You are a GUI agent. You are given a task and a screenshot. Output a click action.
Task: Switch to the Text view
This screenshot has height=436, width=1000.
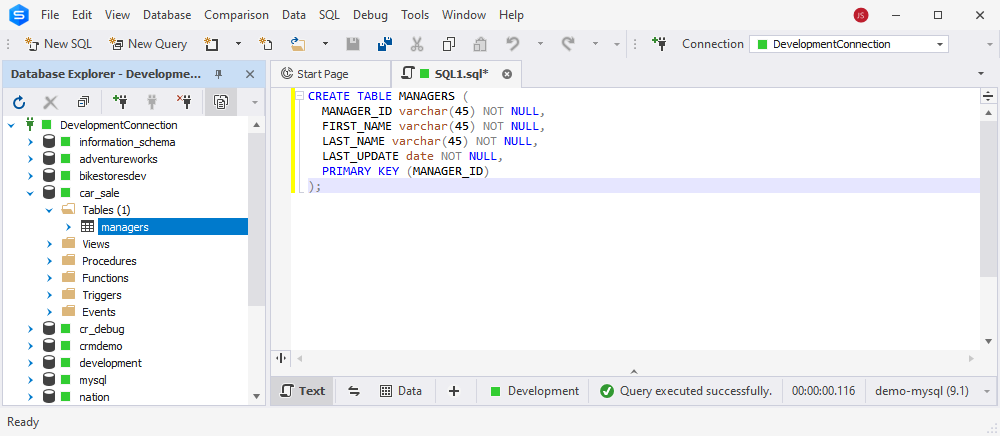coord(303,391)
